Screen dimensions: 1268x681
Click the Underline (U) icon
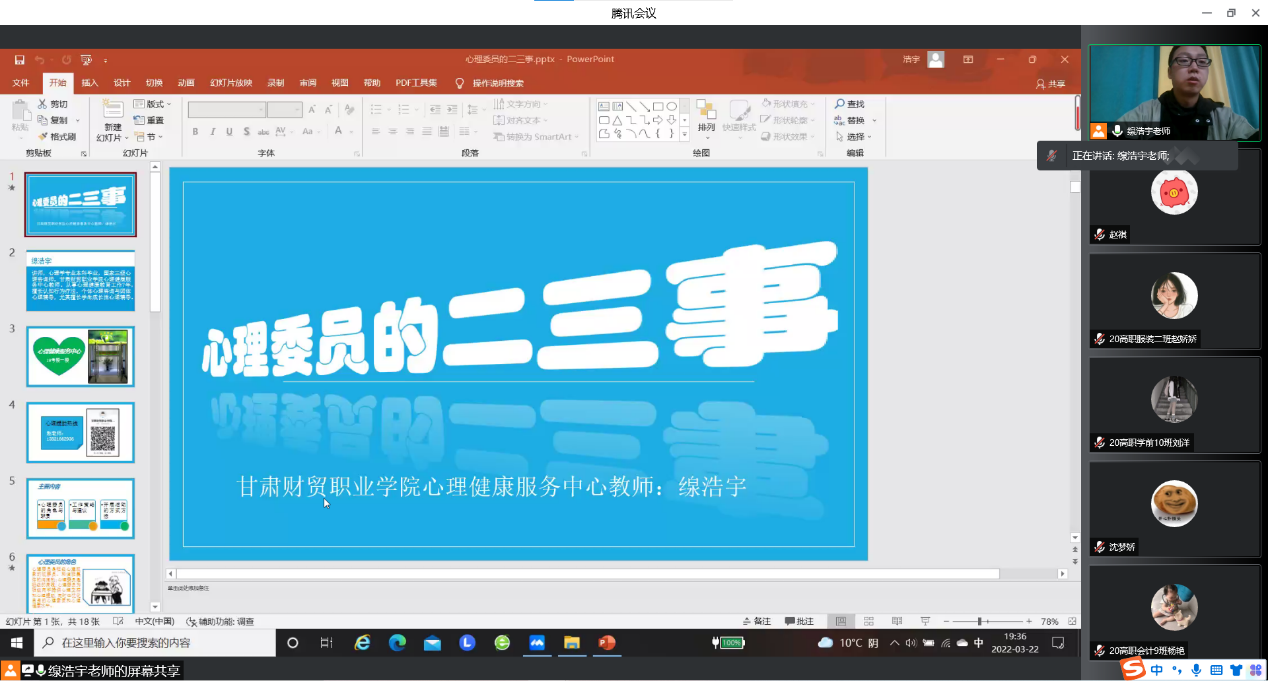(x=229, y=130)
